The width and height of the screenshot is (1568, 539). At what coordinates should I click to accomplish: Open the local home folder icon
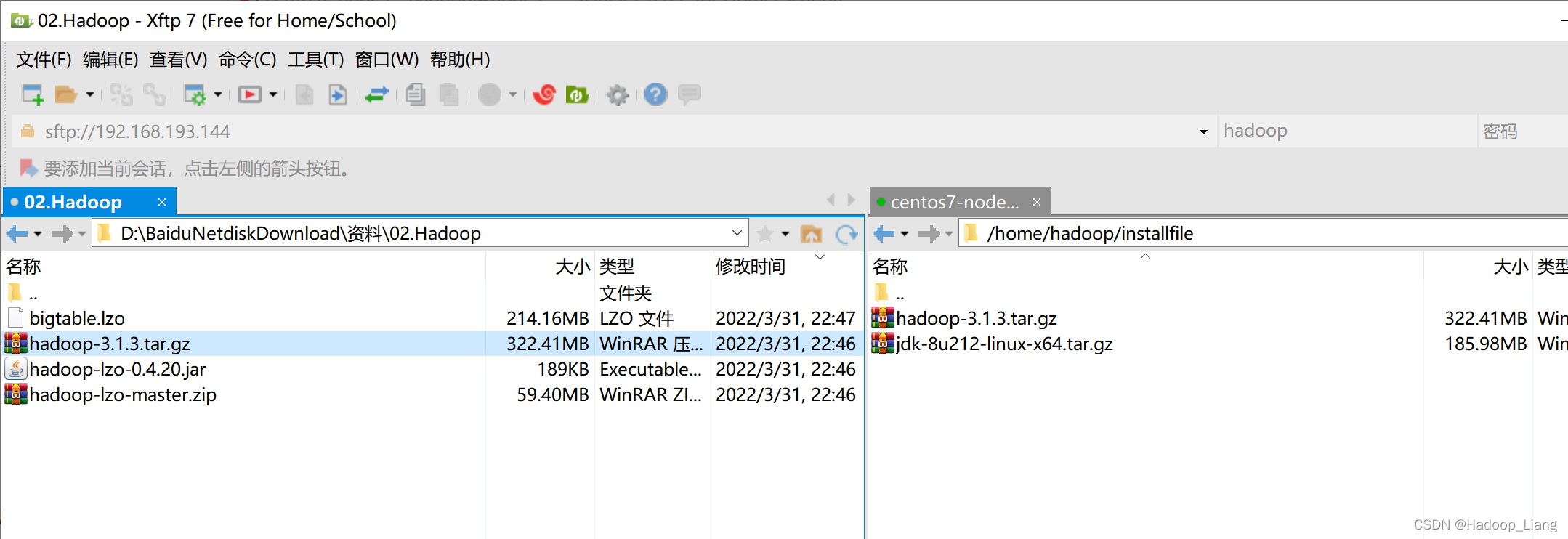pyautogui.click(x=812, y=233)
